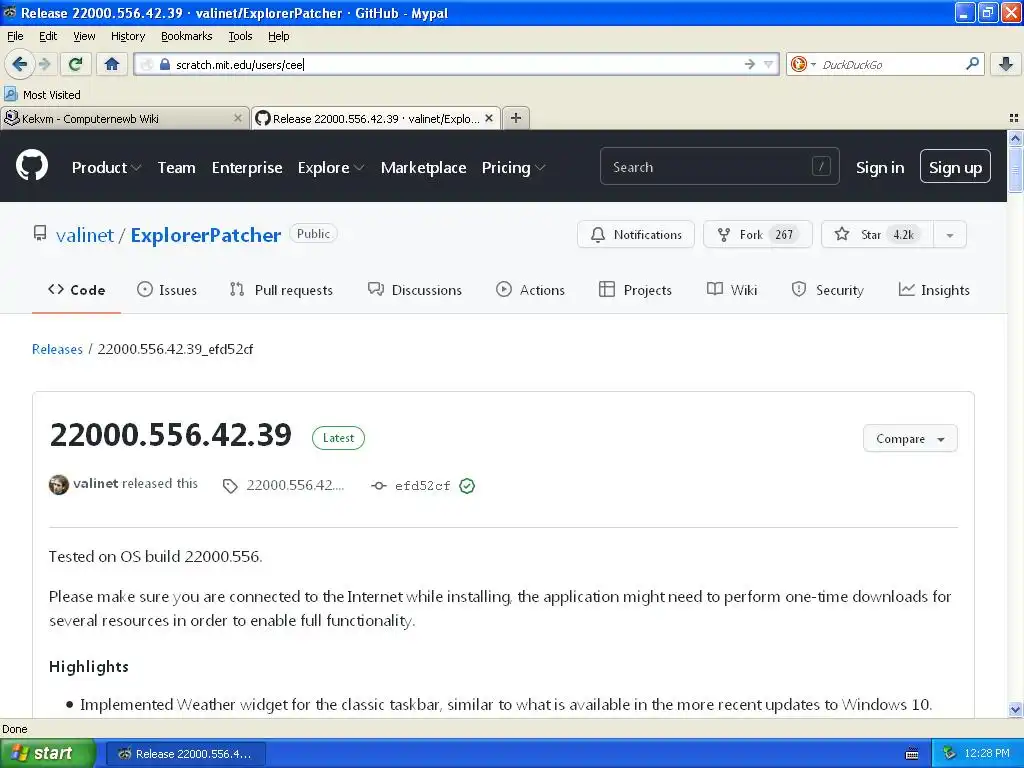Click the Star icon
This screenshot has width=1024, height=768.
click(842, 234)
